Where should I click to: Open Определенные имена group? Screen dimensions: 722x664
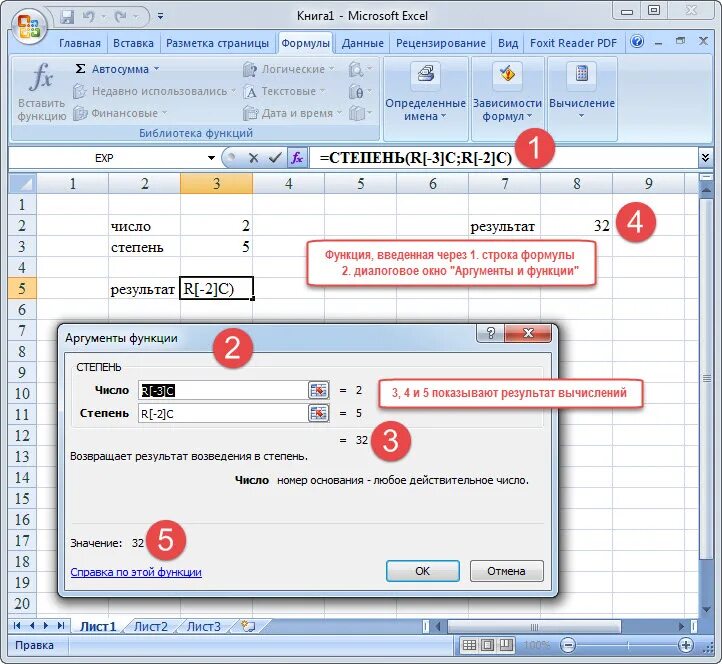point(425,92)
